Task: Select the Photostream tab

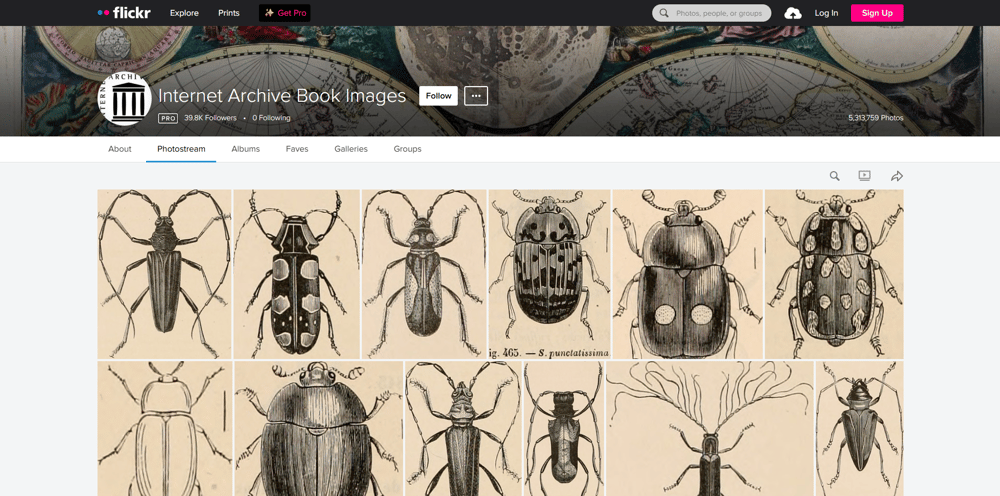Action: 181,149
